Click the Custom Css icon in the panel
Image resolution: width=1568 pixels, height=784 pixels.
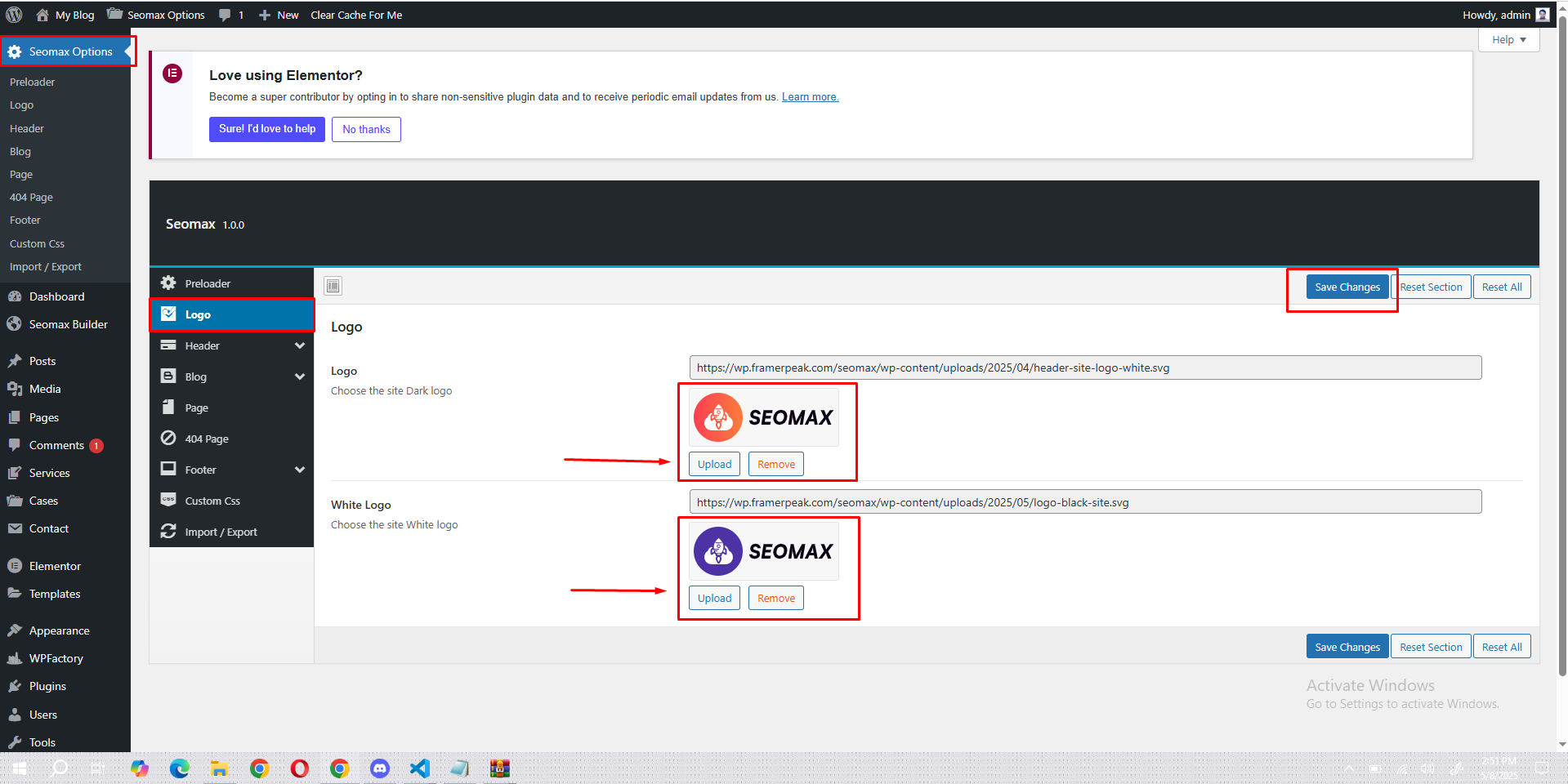[168, 500]
